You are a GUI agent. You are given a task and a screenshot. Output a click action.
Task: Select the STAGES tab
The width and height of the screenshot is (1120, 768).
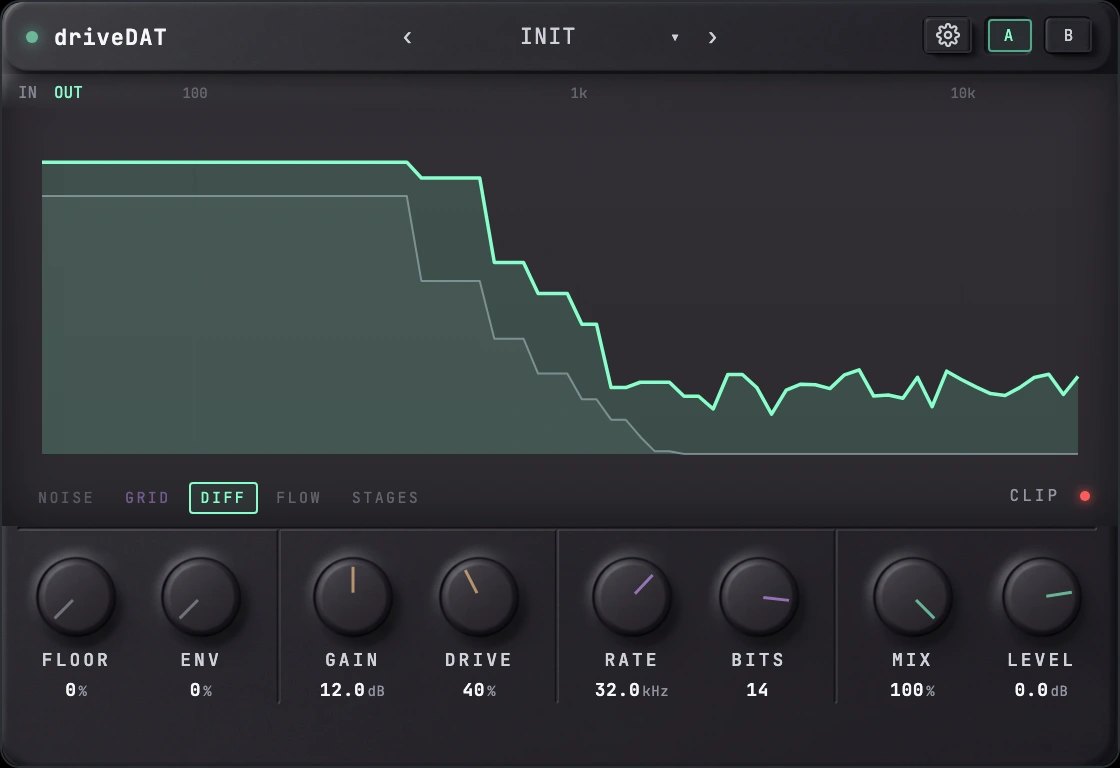[x=385, y=497]
